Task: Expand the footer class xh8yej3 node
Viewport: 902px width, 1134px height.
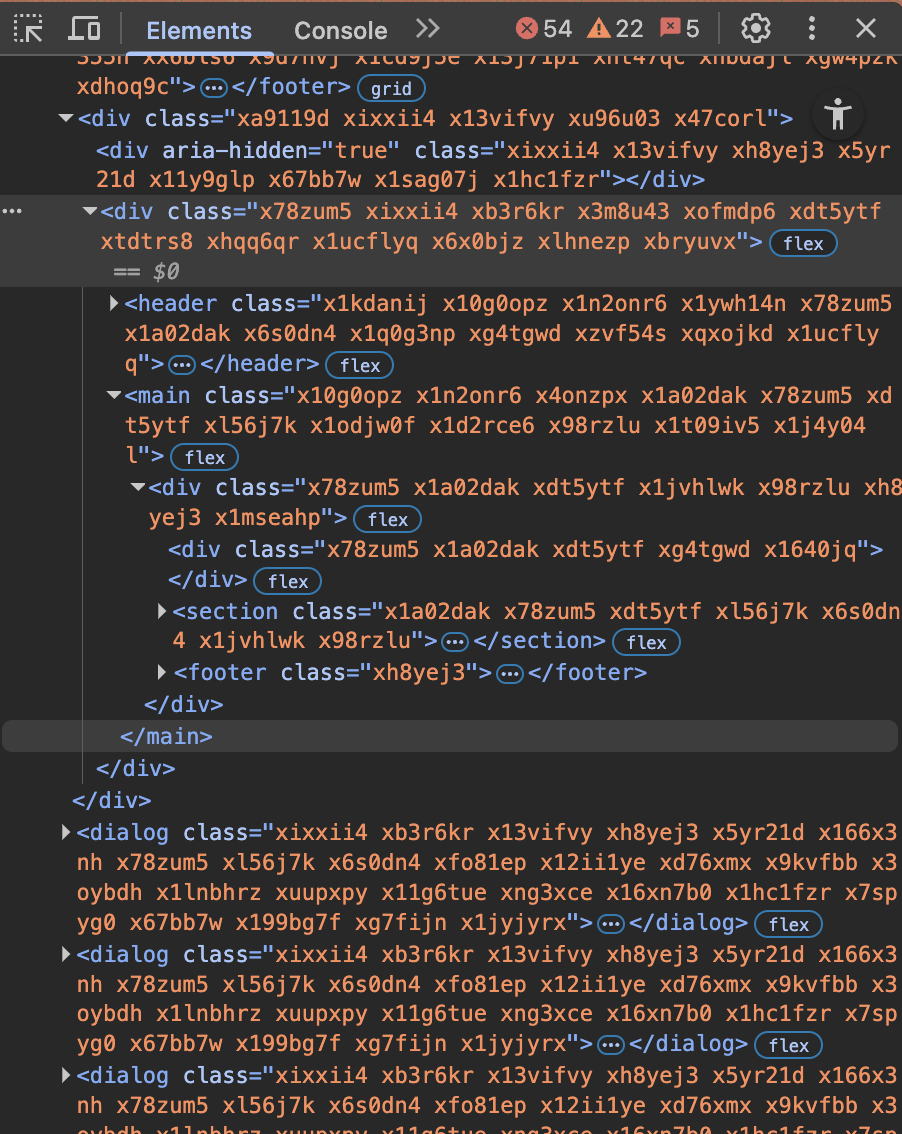Action: point(162,673)
